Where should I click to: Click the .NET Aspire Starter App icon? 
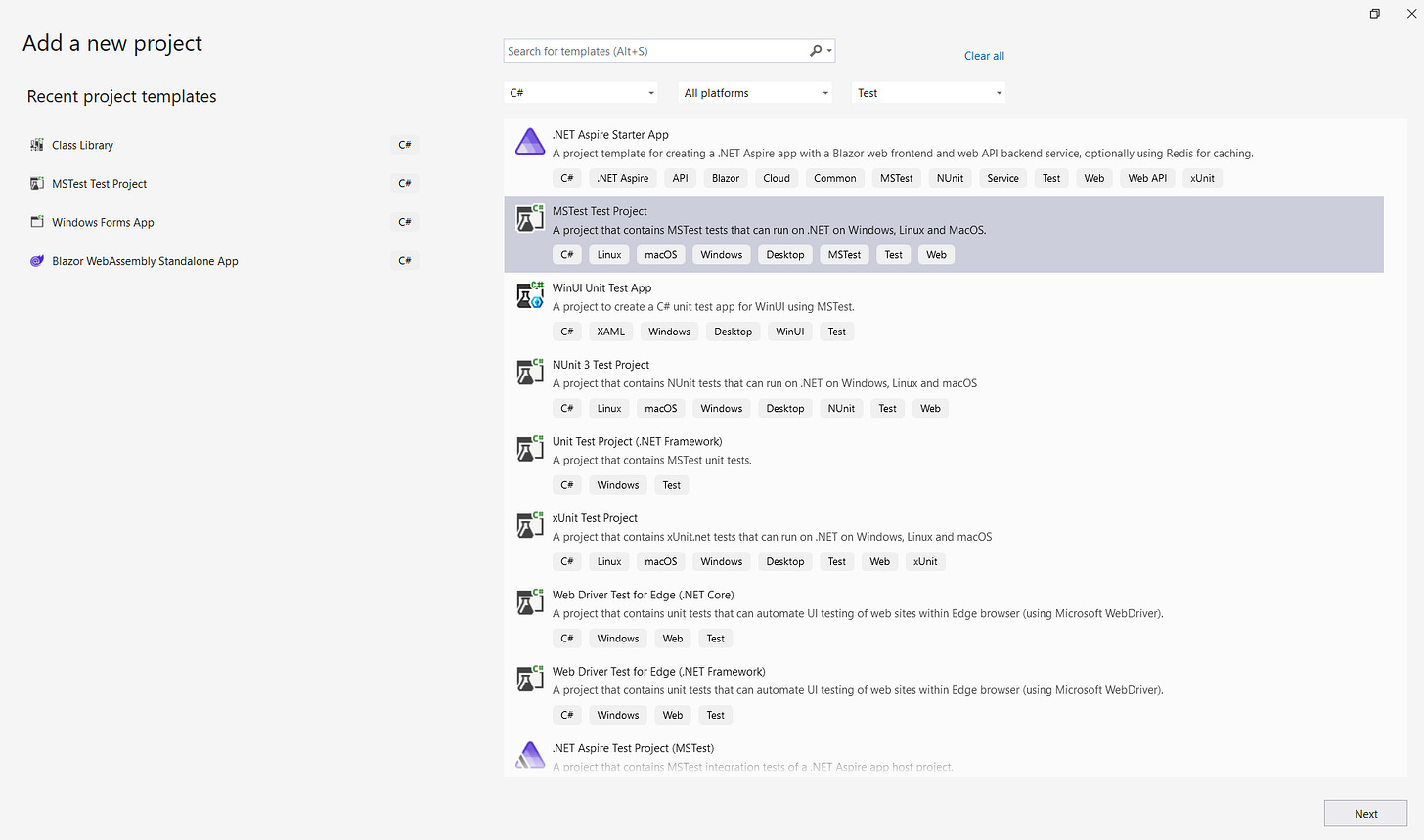pyautogui.click(x=530, y=142)
